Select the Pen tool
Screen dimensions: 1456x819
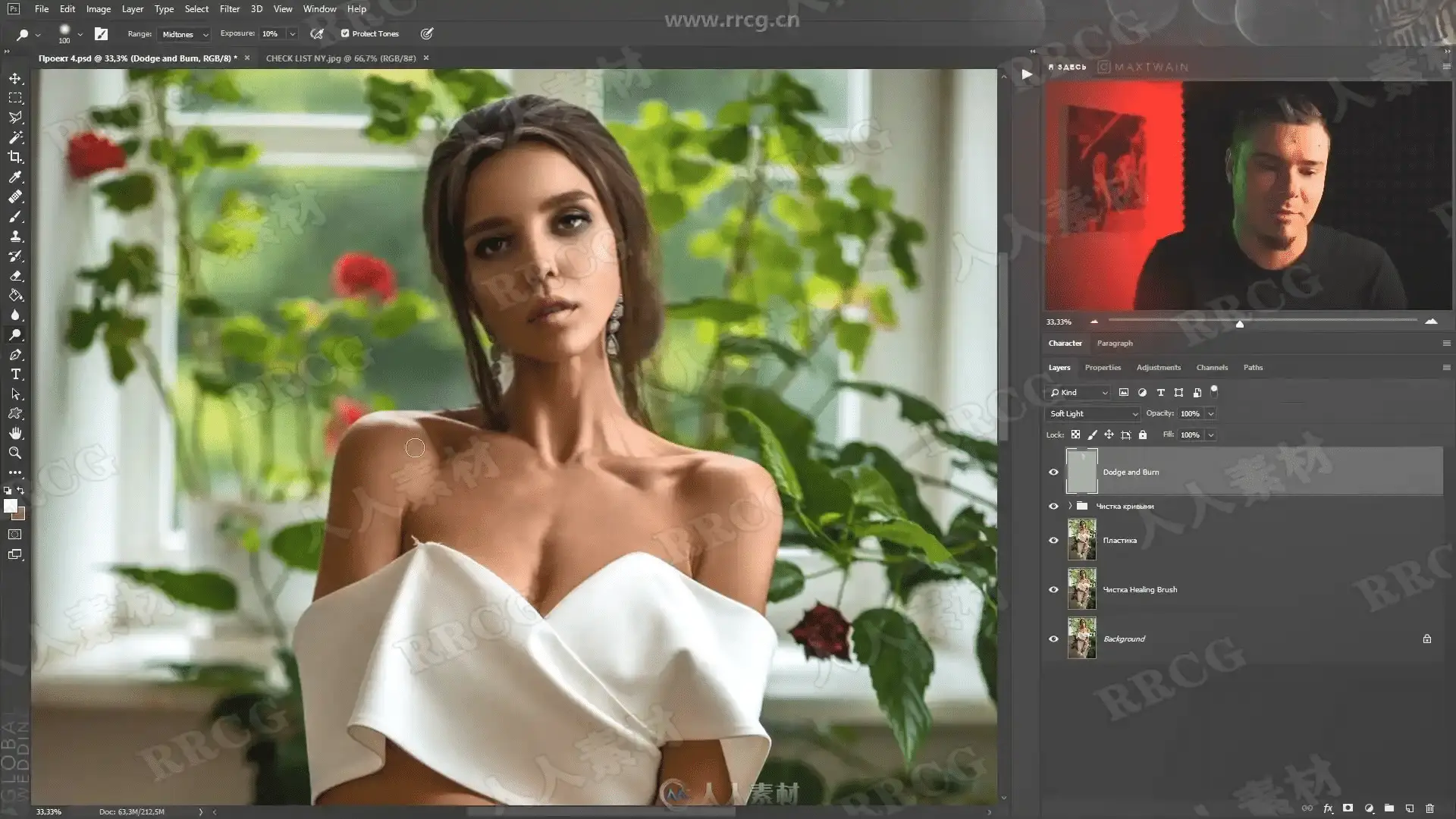tap(15, 355)
